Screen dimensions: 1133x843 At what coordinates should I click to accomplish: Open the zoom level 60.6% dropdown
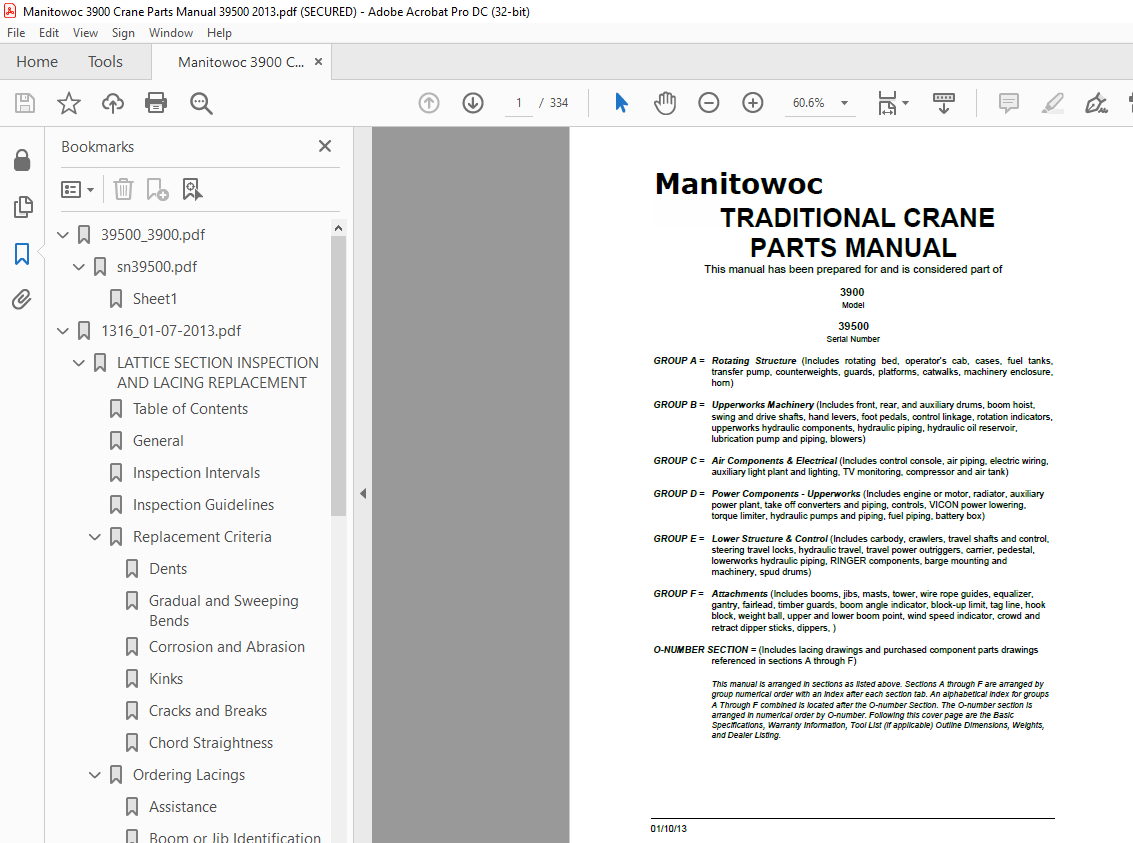pos(844,103)
